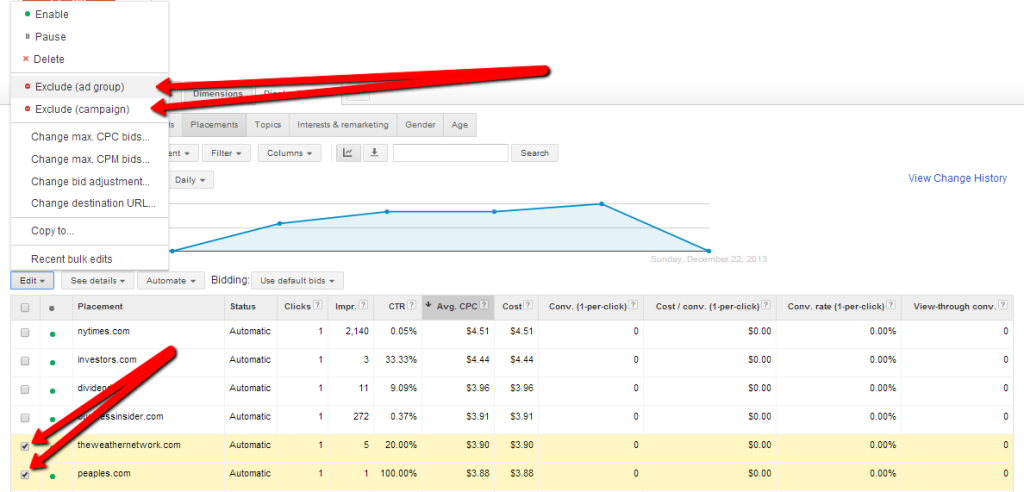This screenshot has height=492, width=1024.
Task: Click help icon beside View-through conv. header
Action: click(1003, 306)
